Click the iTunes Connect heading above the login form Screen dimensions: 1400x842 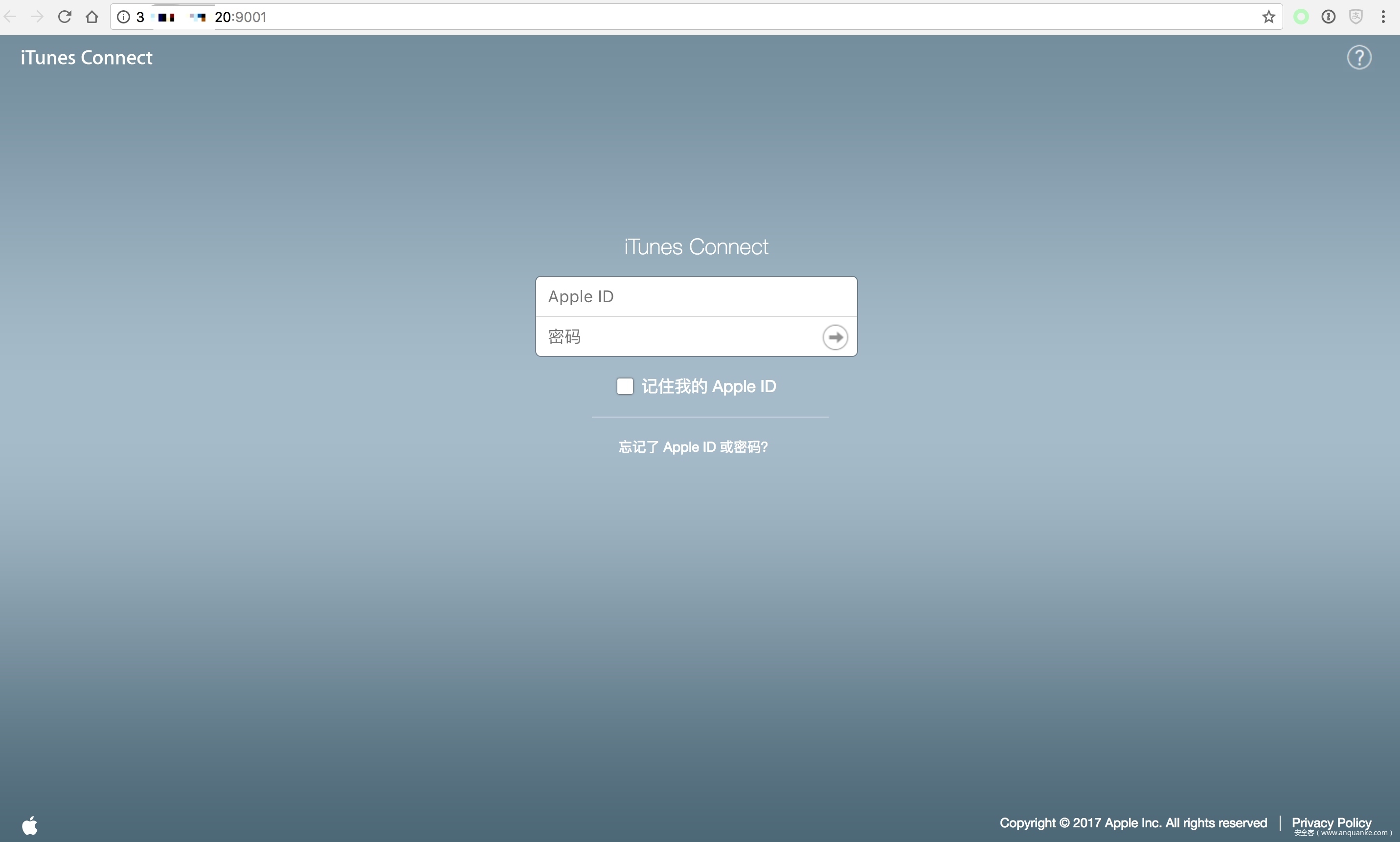(696, 247)
